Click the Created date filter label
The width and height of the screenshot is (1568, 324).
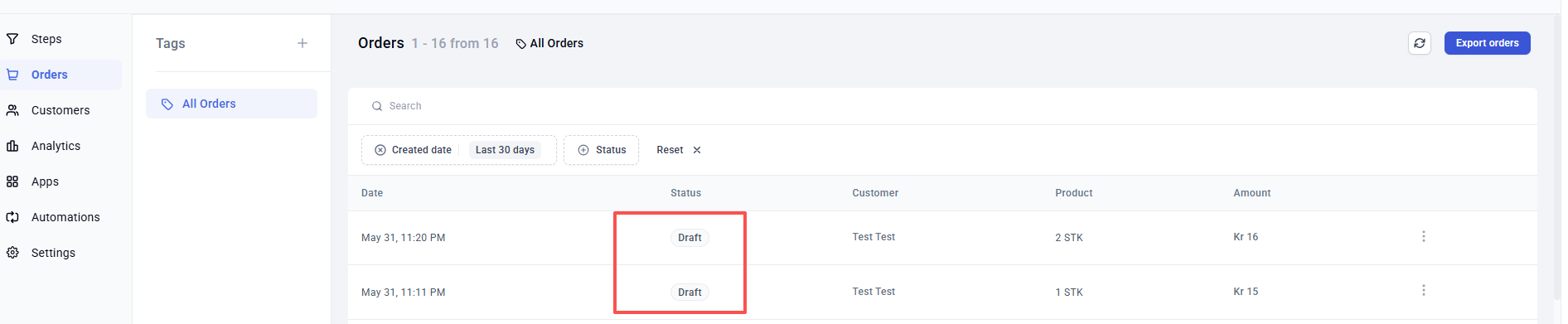[421, 150]
